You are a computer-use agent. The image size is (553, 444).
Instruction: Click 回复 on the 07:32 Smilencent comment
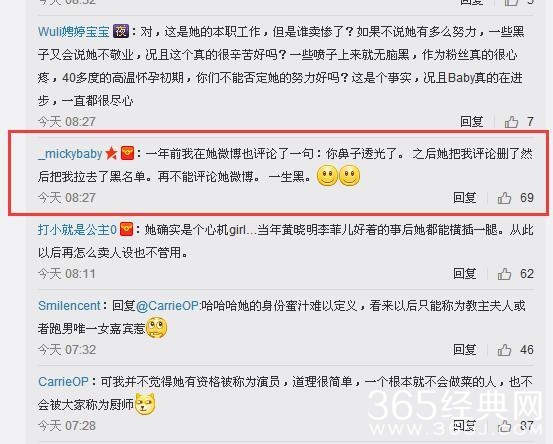coord(465,350)
